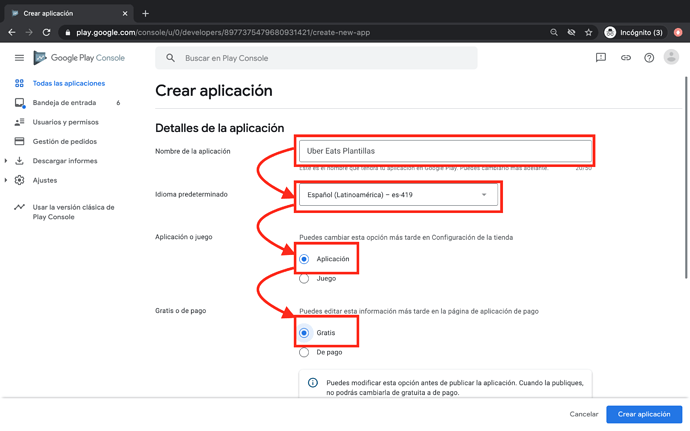Expand the Ajustes sidebar section

[7, 181]
